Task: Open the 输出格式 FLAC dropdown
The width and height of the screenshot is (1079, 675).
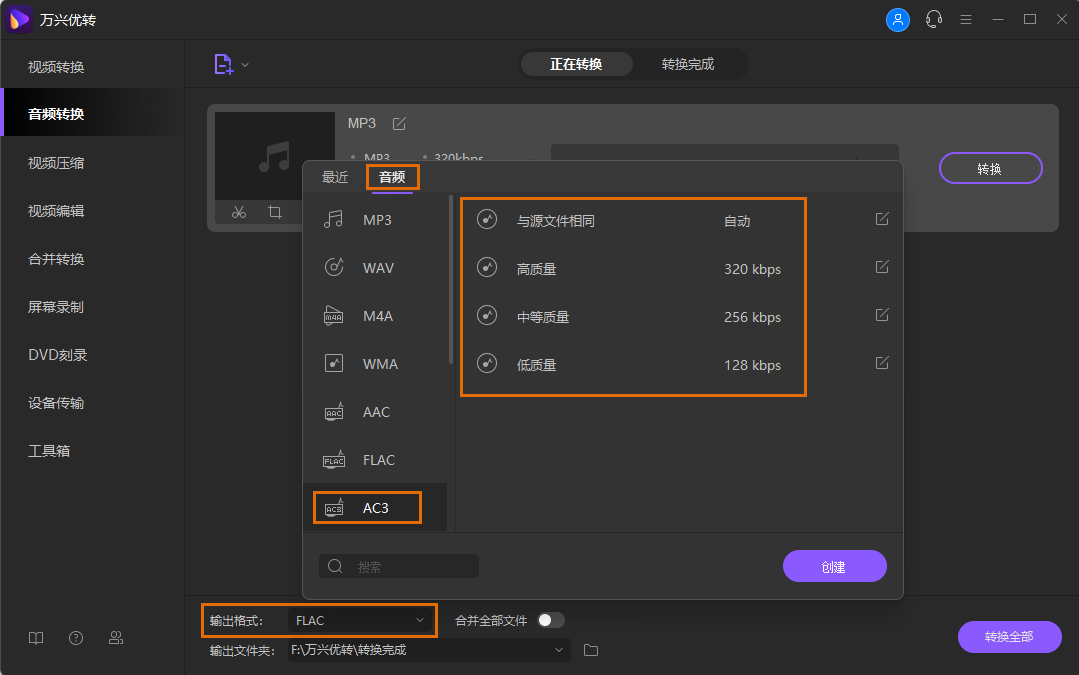Action: pyautogui.click(x=362, y=620)
